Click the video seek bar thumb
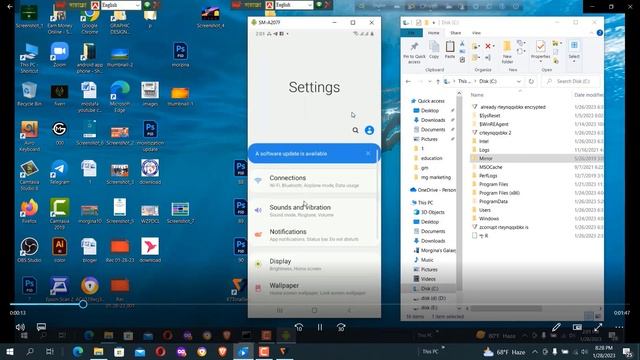The width and height of the screenshot is (640, 360). [83, 304]
